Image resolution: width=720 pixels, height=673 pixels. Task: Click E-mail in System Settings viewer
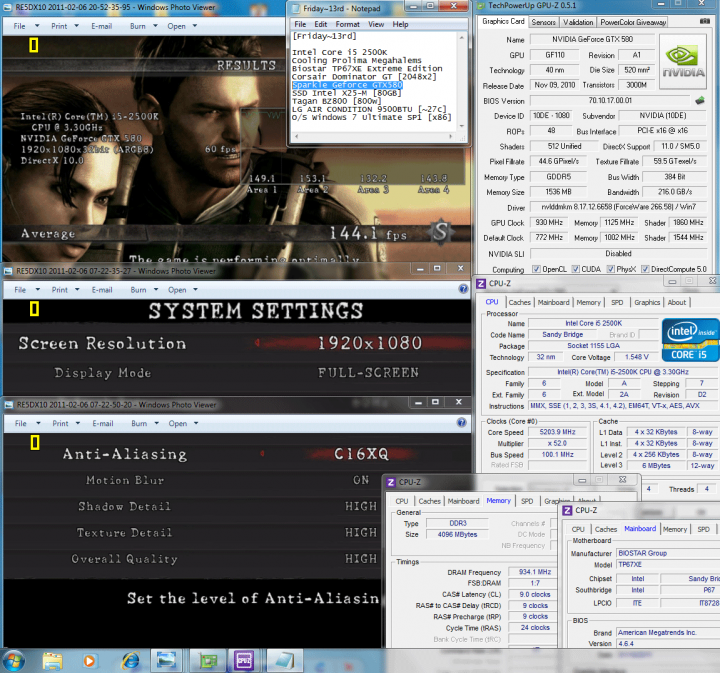tap(102, 290)
